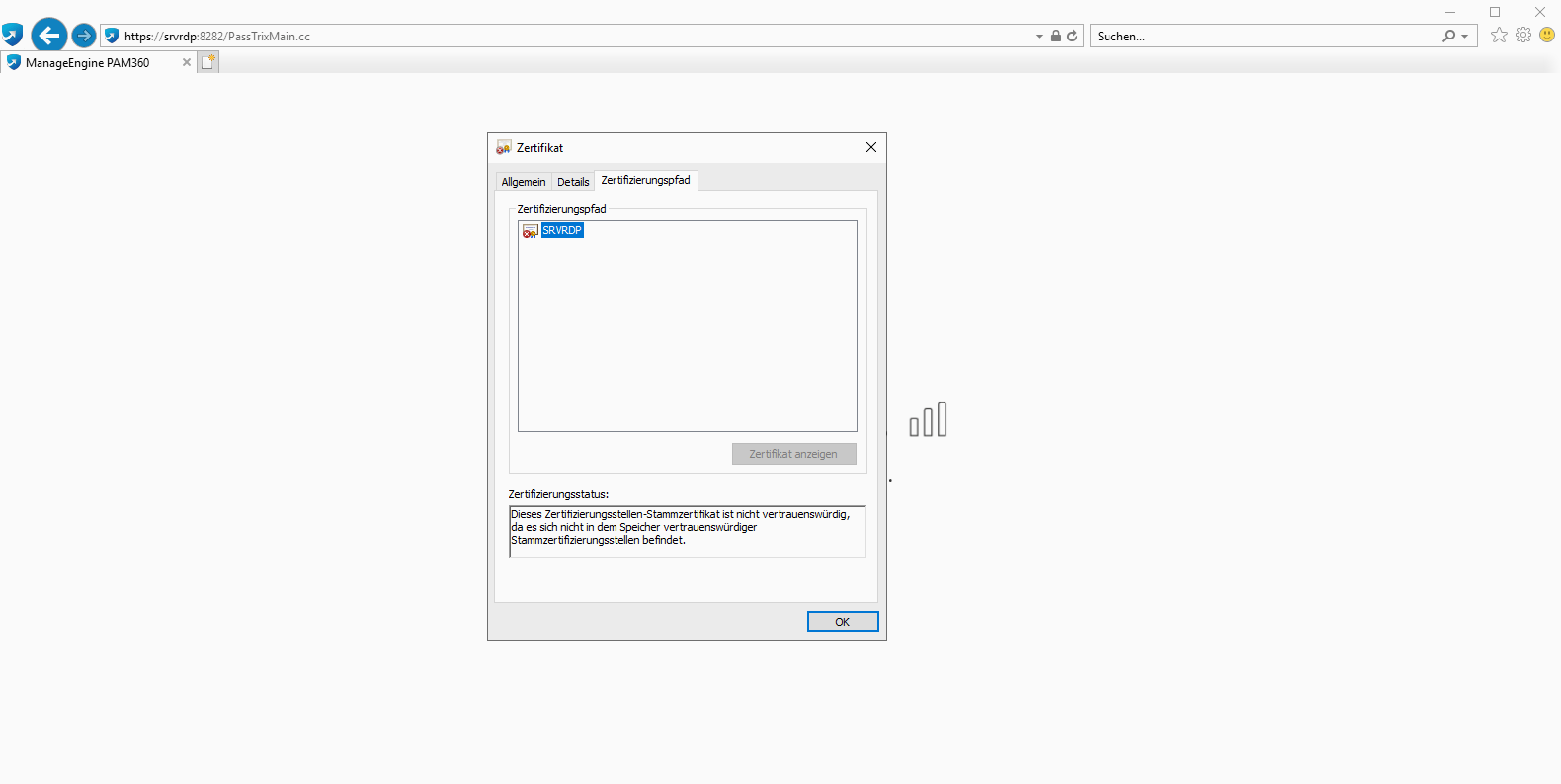Go back with the browser back arrow

(48, 36)
